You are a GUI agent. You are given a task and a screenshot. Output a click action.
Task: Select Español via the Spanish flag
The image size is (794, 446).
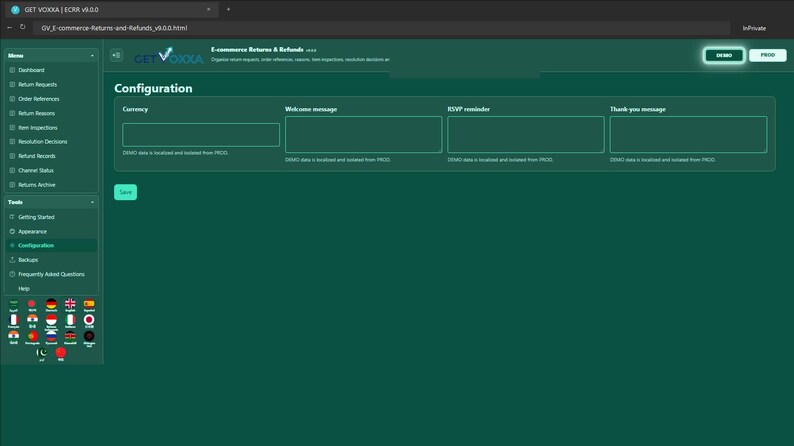[89, 305]
